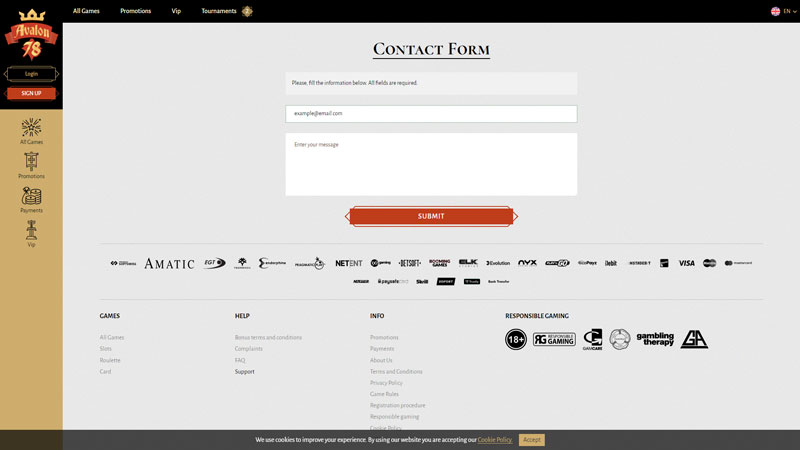Select Tournaments in the top menu
Viewport: 800px width, 450px height.
pos(218,11)
